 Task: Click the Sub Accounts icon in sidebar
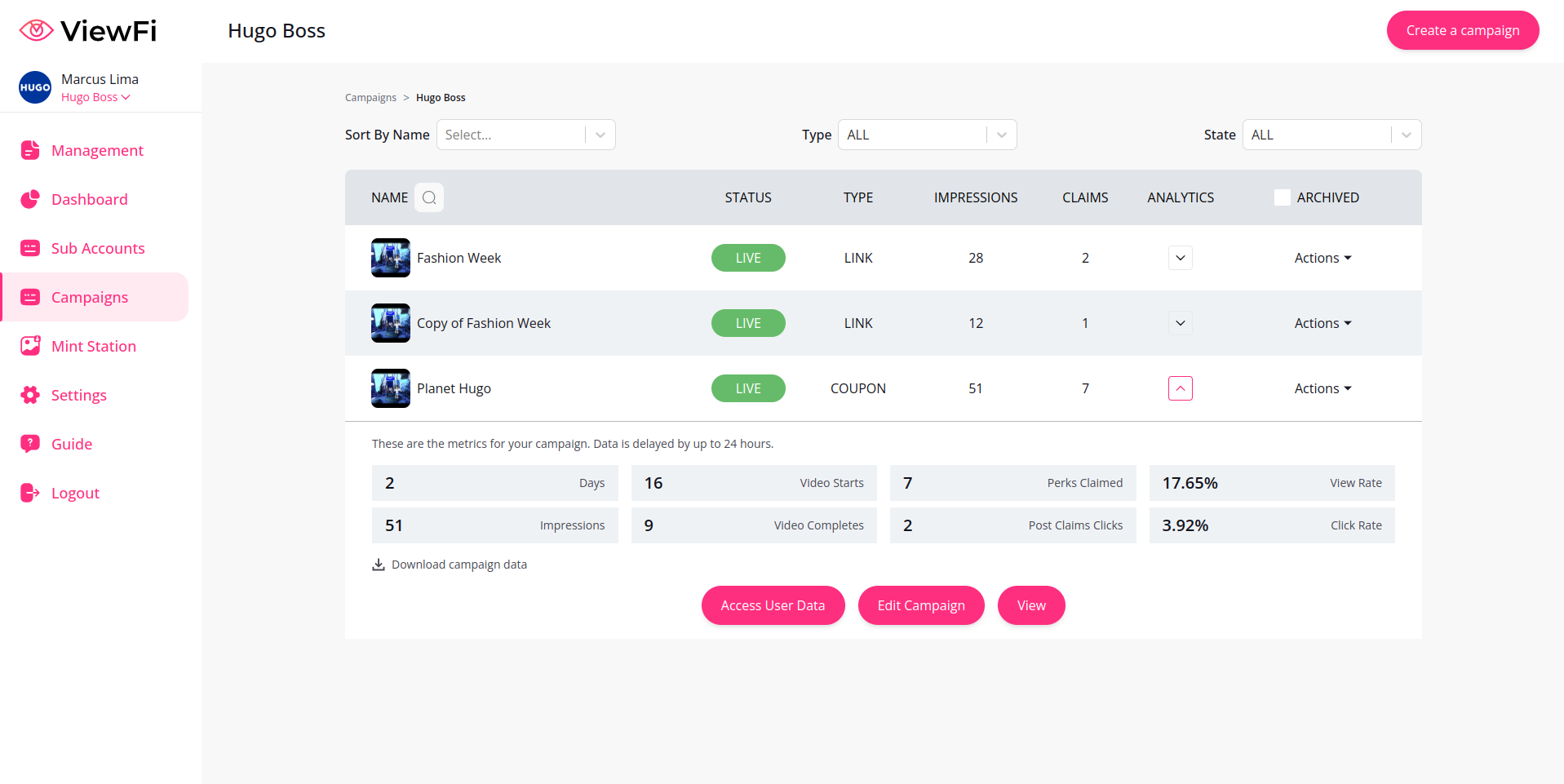[x=30, y=248]
